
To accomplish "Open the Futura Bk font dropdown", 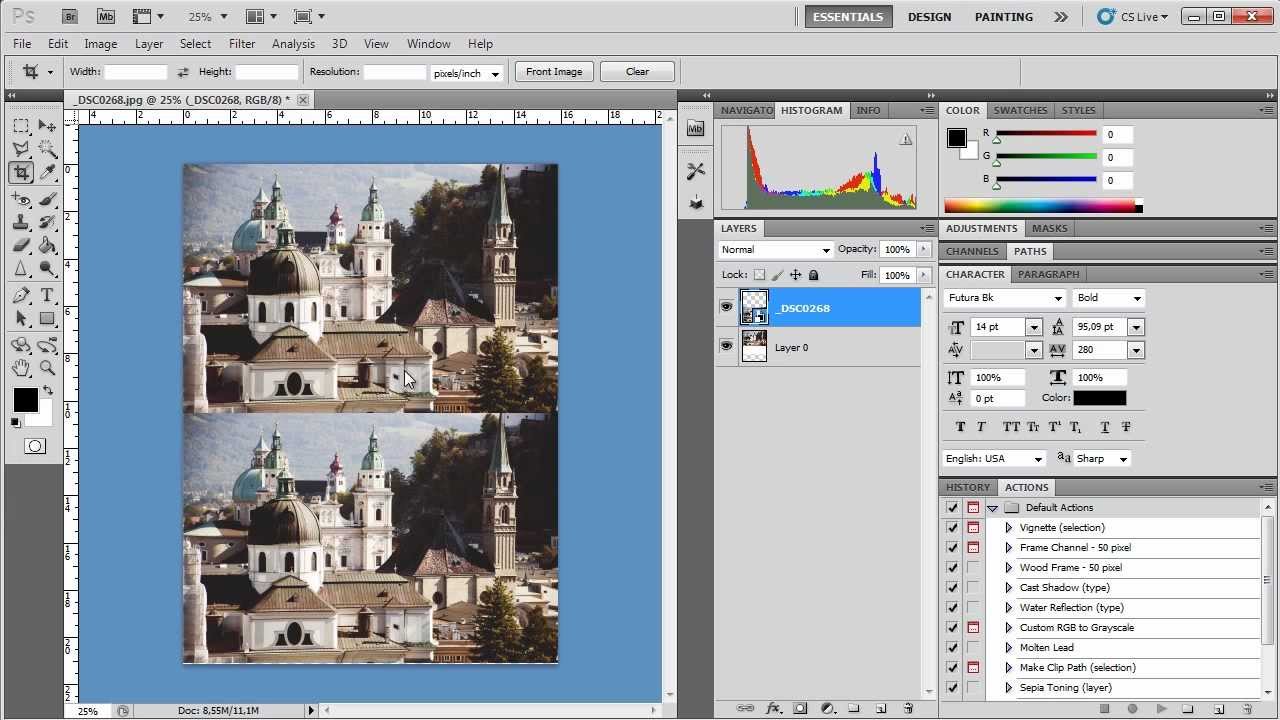I will click(1005, 298).
